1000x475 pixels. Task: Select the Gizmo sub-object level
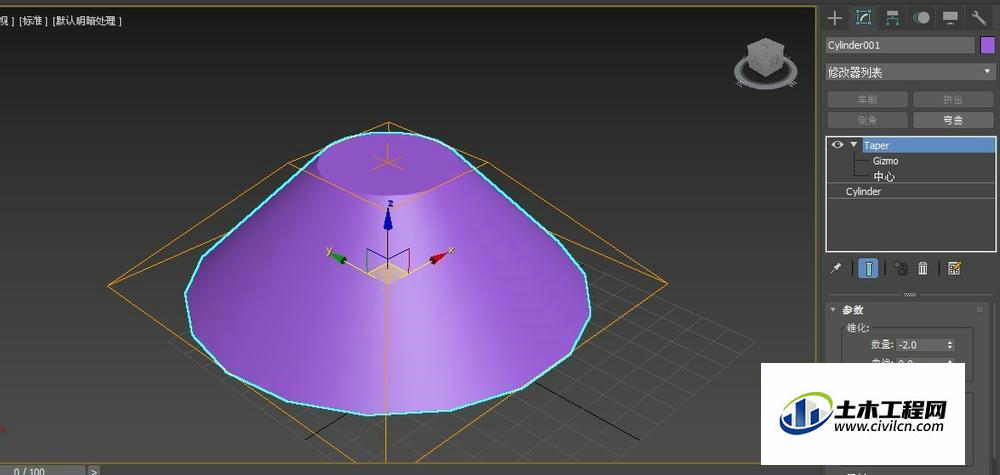point(885,161)
